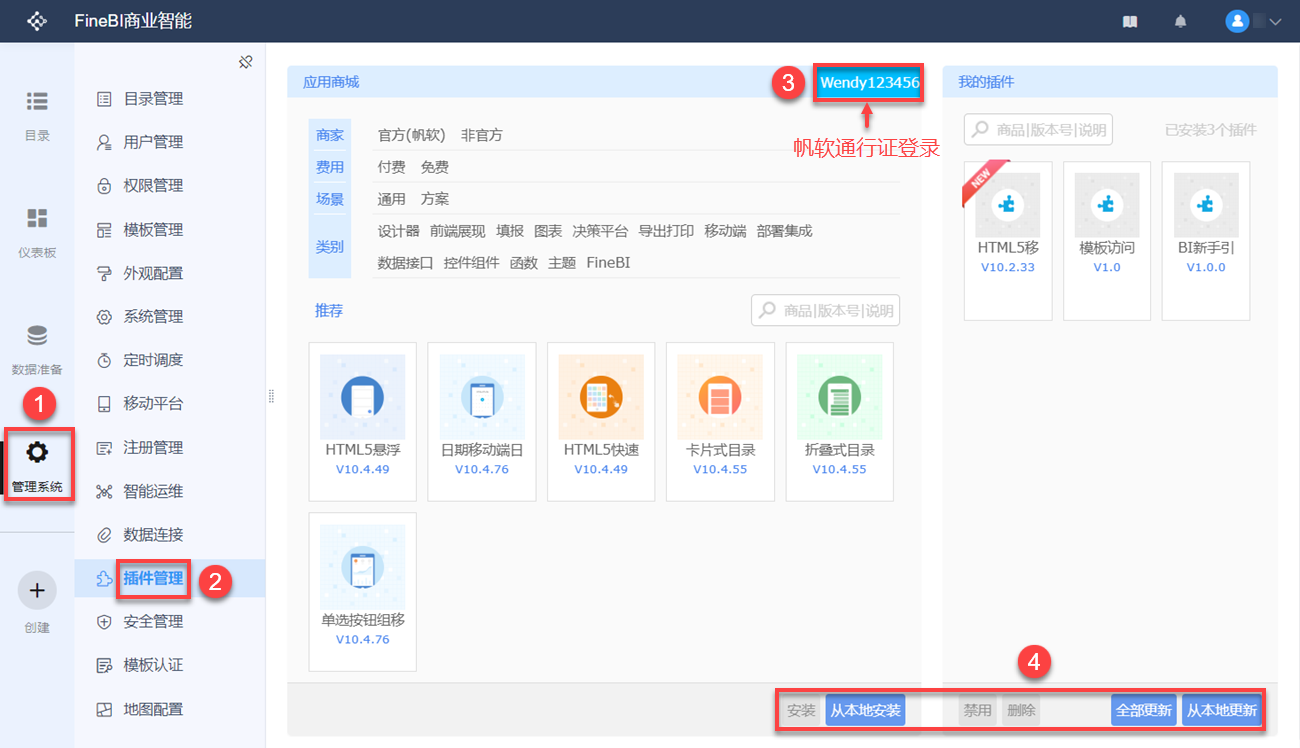This screenshot has width=1300, height=748.
Task: Open 系统管理 in the side menu
Action: click(153, 317)
